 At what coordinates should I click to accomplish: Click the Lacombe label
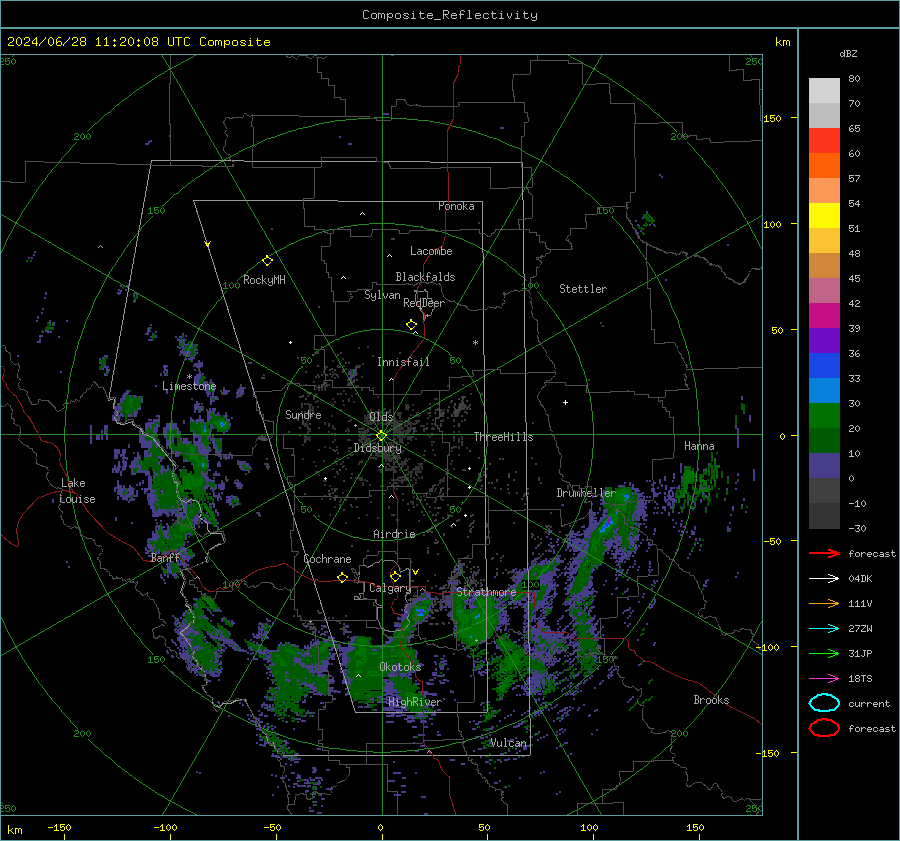pos(431,251)
